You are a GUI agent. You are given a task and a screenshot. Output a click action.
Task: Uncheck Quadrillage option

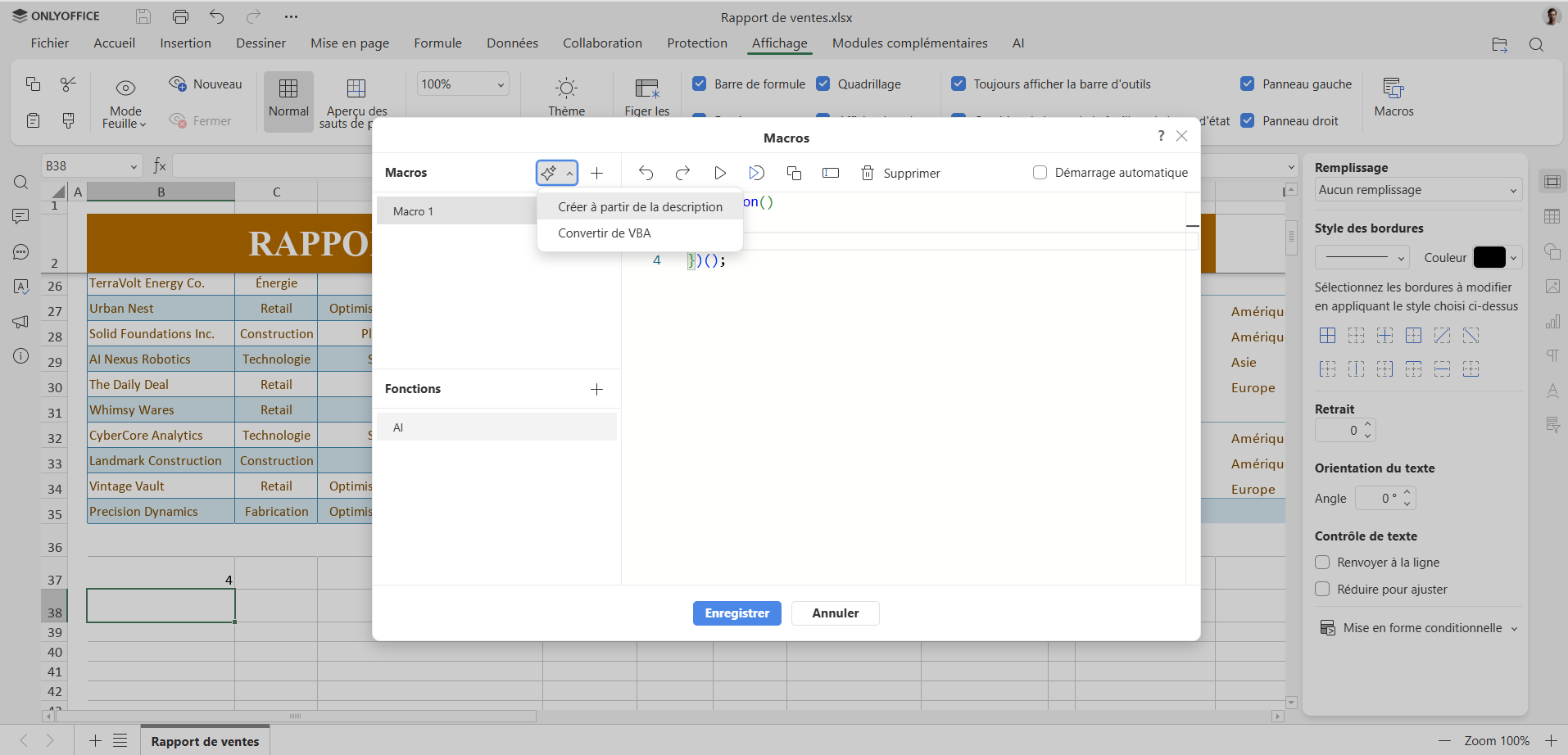(823, 84)
